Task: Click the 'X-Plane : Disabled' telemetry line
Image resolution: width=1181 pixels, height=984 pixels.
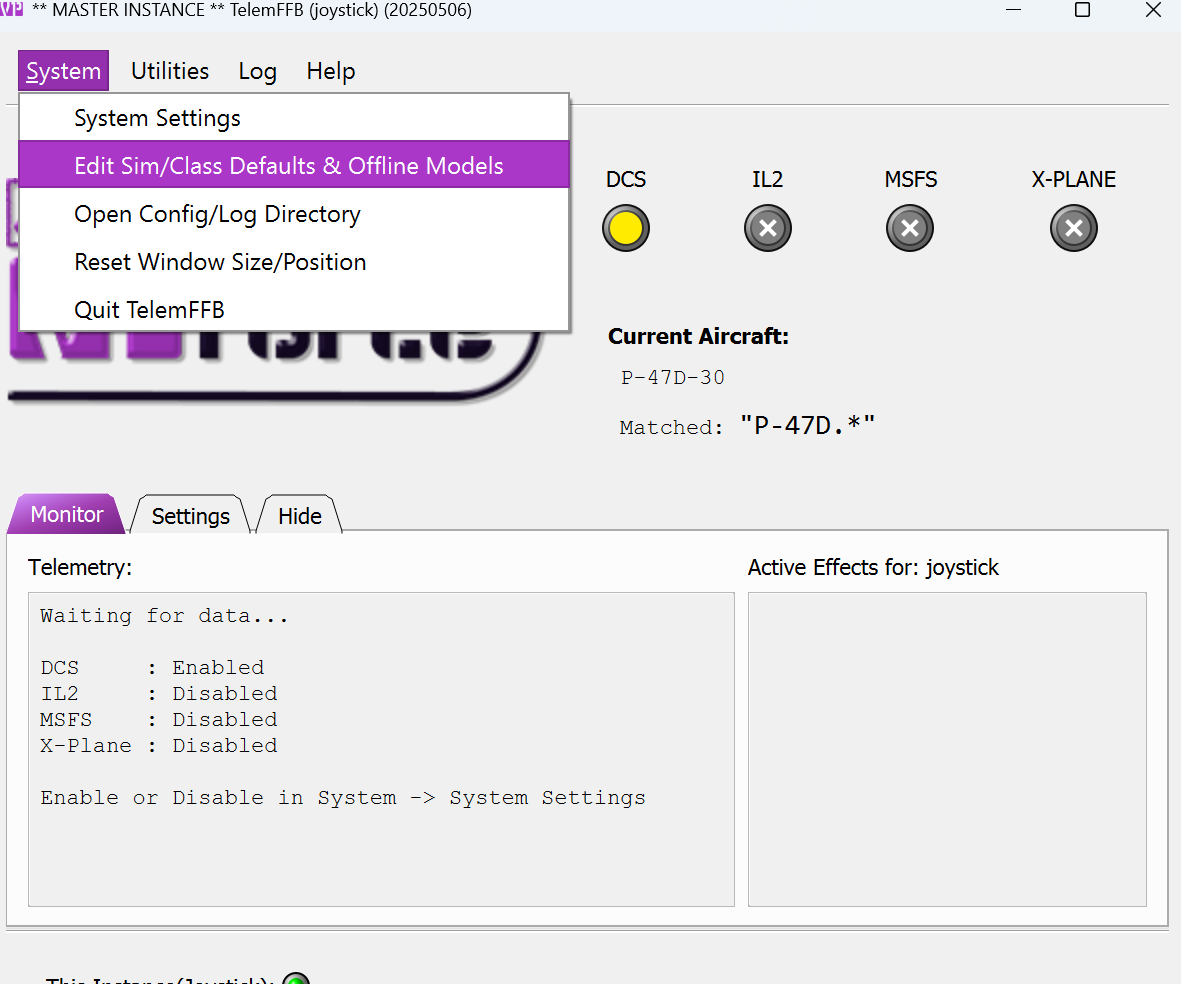Action: (x=159, y=745)
